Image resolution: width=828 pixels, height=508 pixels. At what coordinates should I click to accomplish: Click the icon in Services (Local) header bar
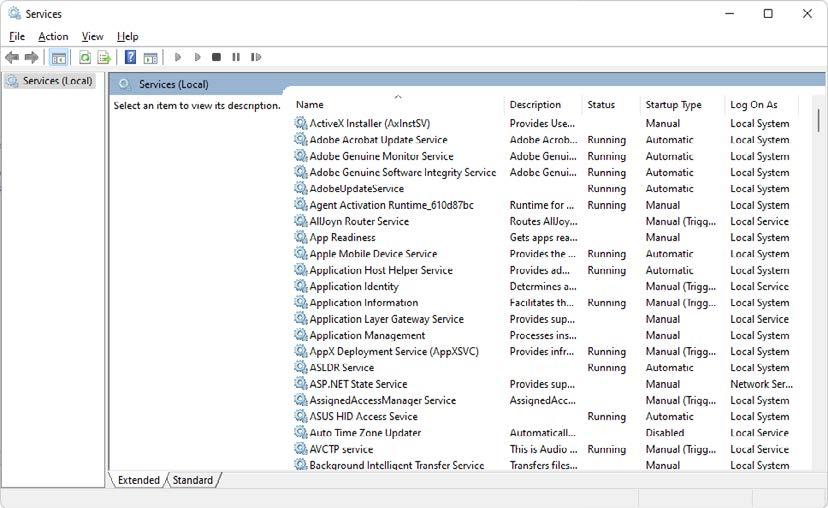125,84
